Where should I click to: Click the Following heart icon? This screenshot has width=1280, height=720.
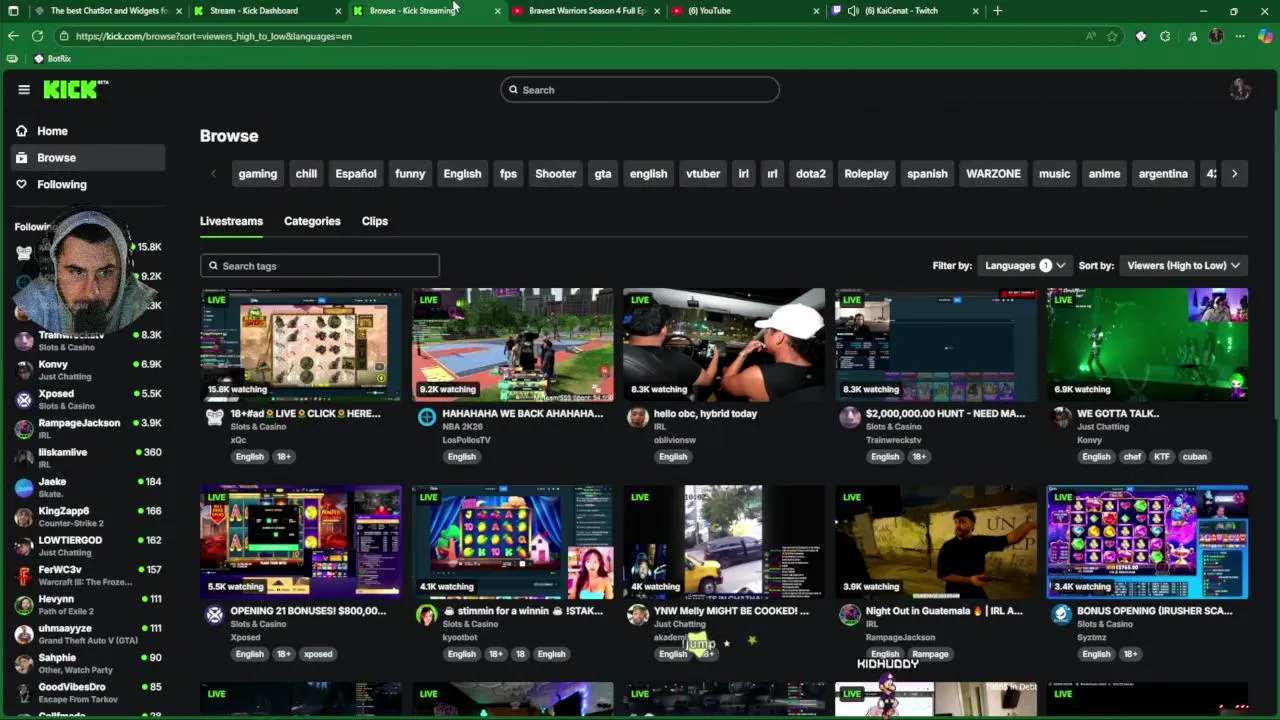(x=22, y=184)
